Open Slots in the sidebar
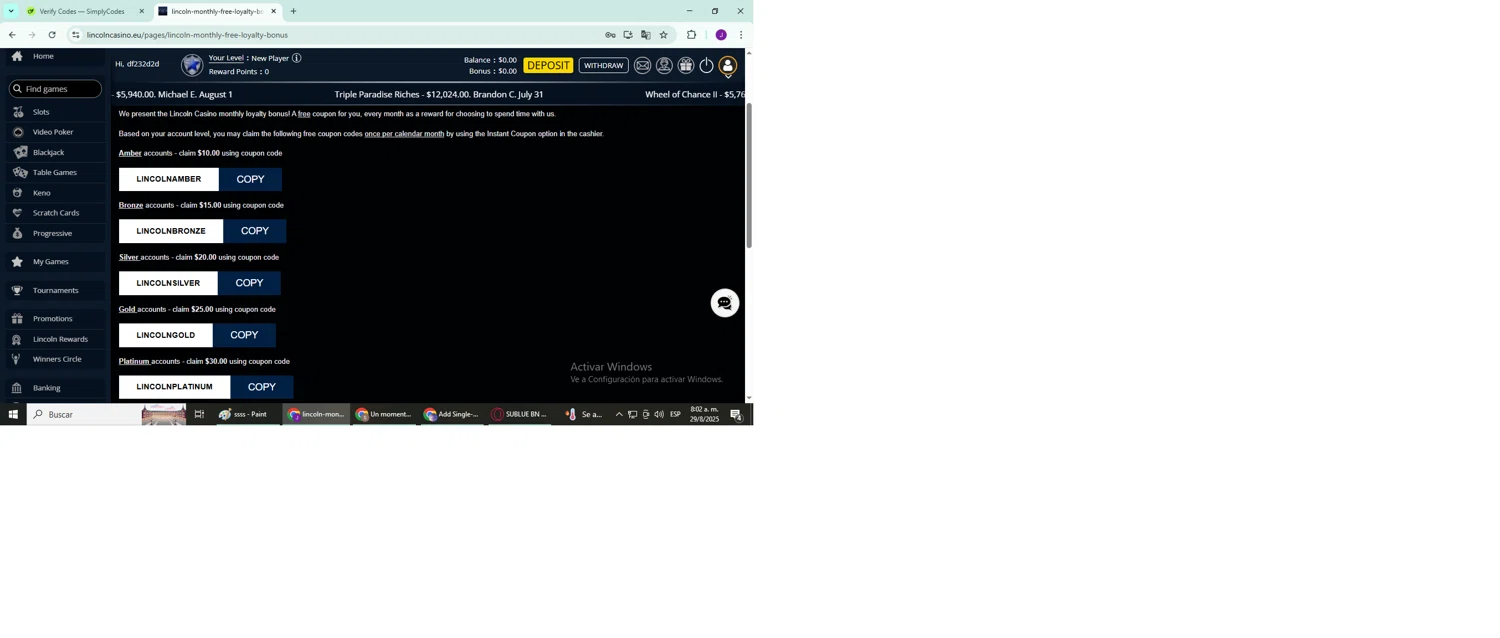This screenshot has width=1500, height=638. [41, 112]
